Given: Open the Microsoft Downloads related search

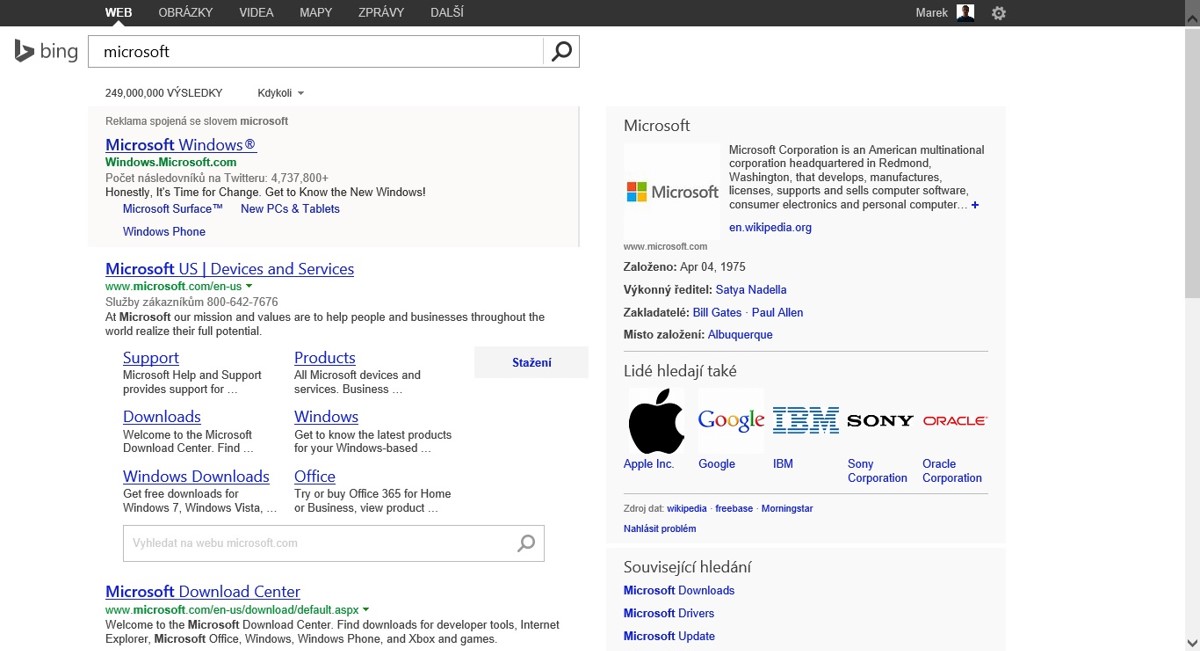Looking at the screenshot, I should (679, 591).
